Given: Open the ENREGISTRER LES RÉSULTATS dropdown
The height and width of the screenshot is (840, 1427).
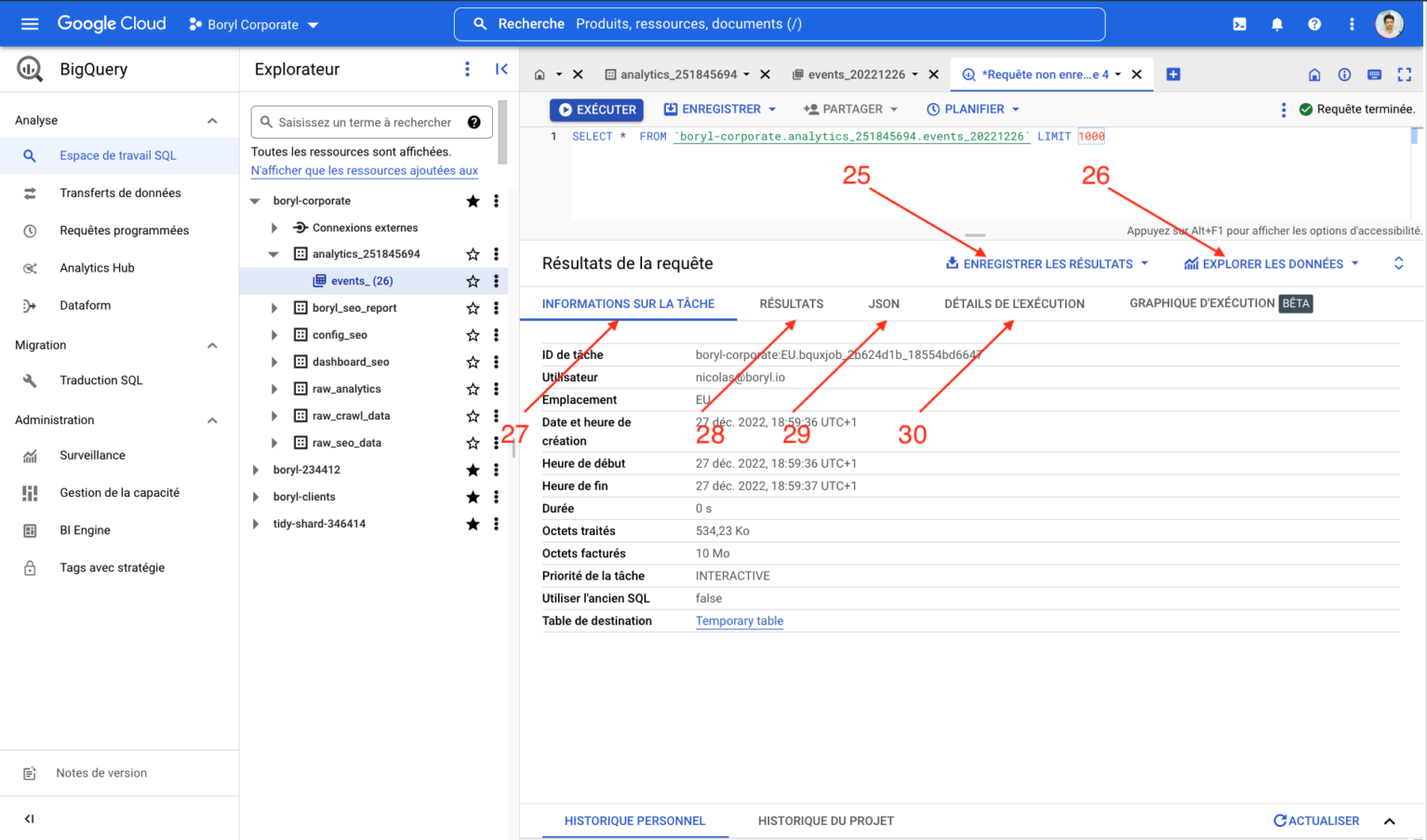Looking at the screenshot, I should (1046, 263).
